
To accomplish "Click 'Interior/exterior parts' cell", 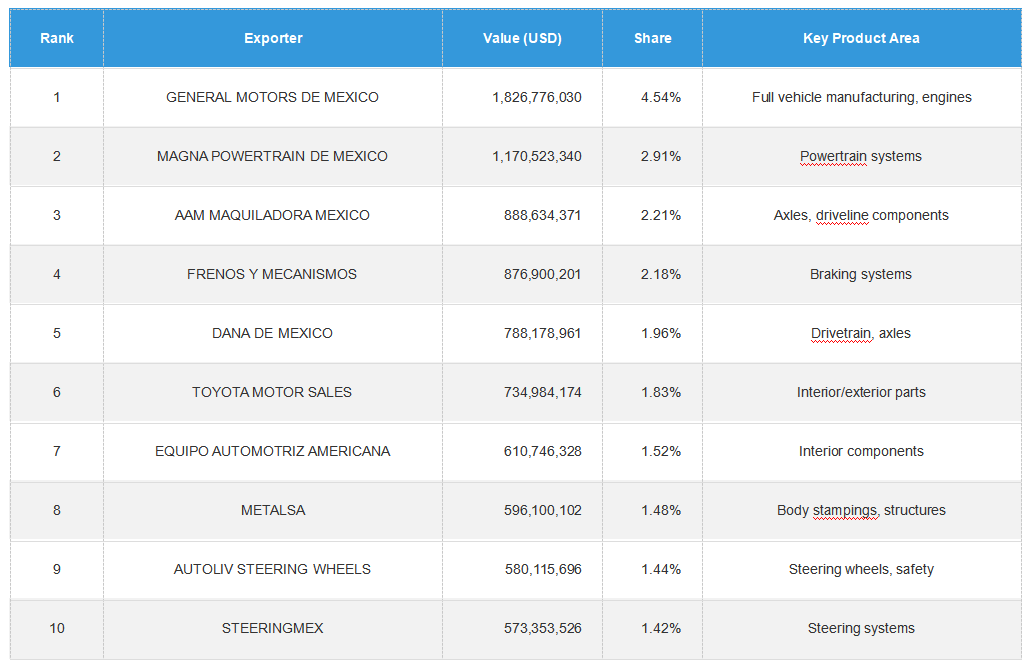I will tap(861, 393).
